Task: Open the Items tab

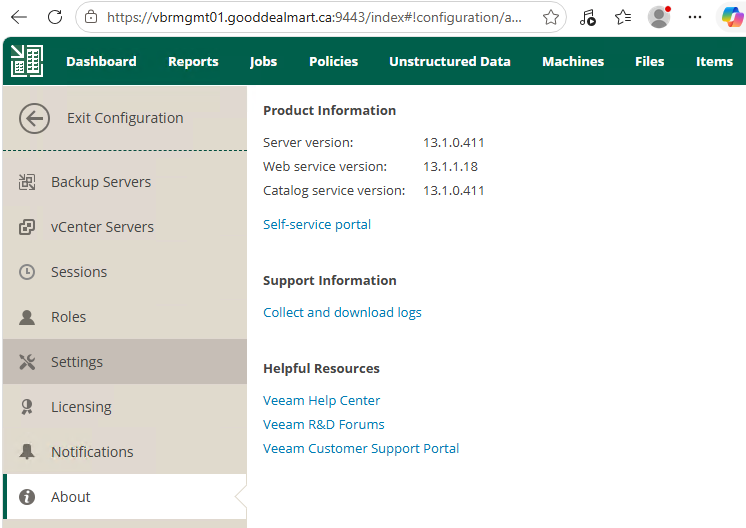Action: [x=715, y=61]
